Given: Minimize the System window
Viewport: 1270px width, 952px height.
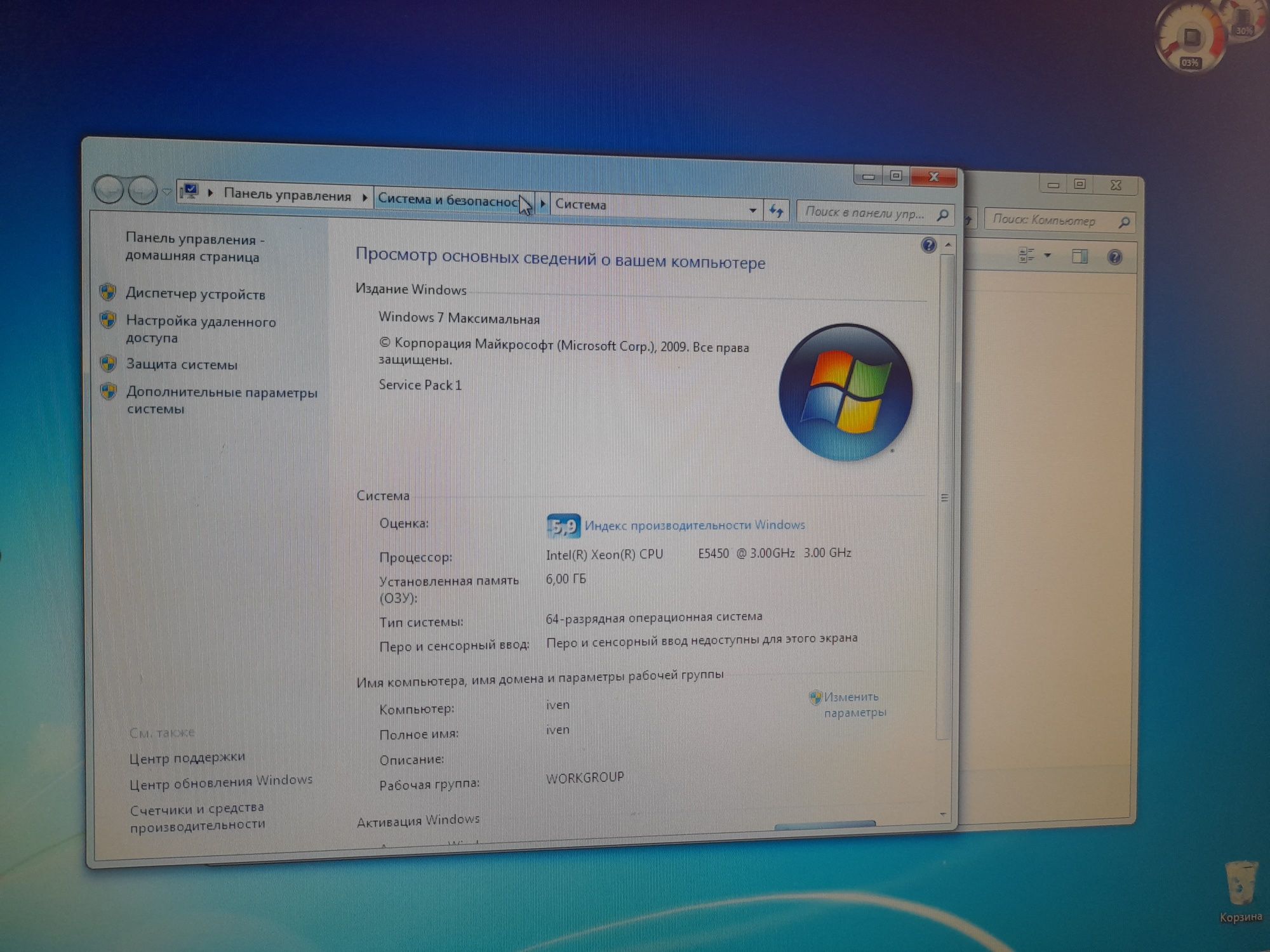Looking at the screenshot, I should pos(869,176).
